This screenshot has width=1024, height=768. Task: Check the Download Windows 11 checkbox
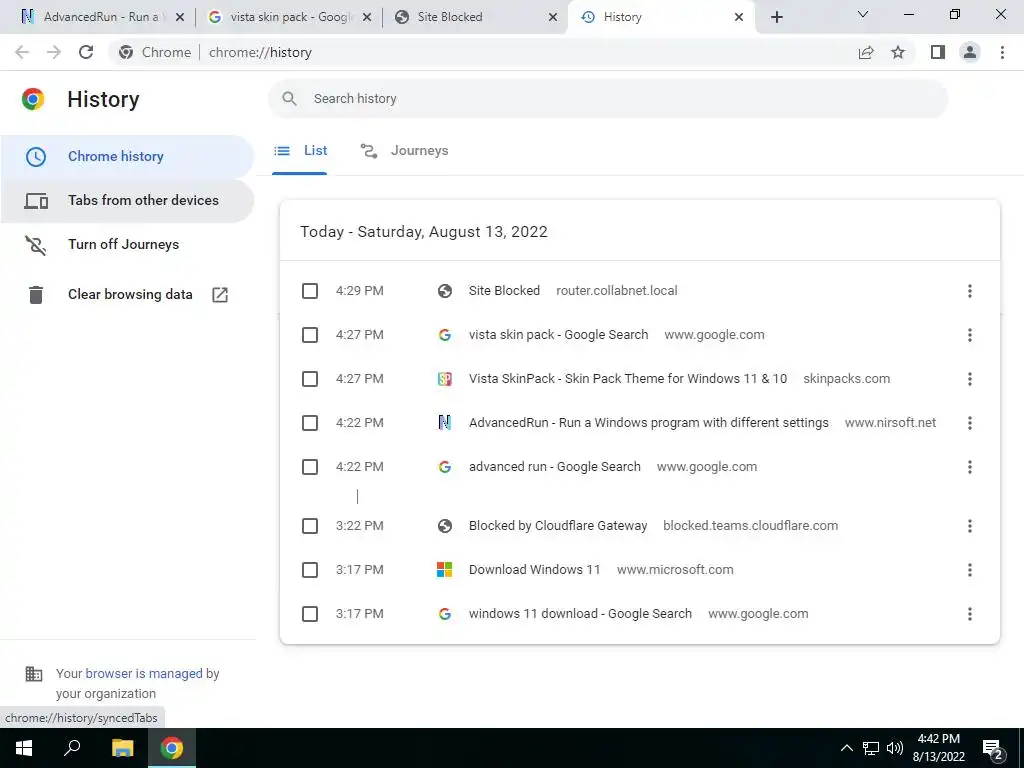tap(310, 570)
